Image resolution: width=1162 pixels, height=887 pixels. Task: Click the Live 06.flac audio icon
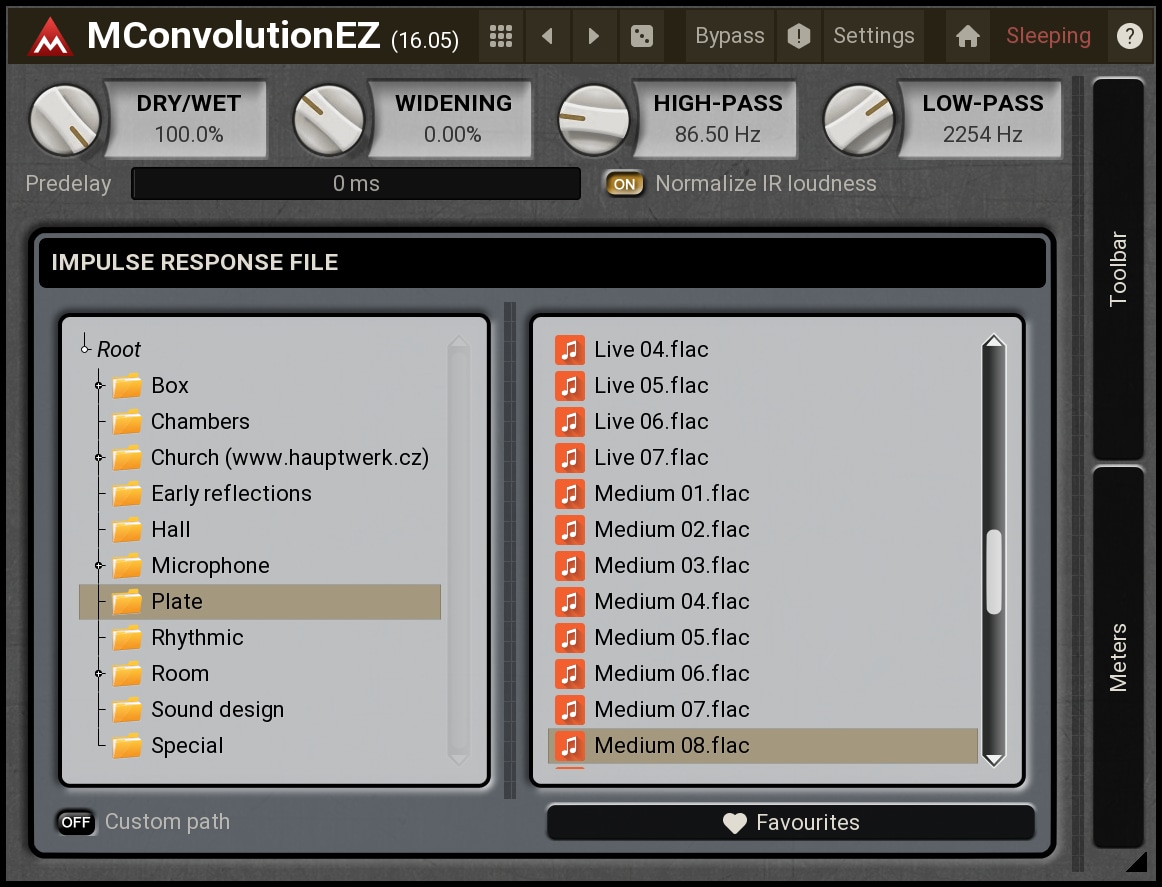tap(570, 422)
